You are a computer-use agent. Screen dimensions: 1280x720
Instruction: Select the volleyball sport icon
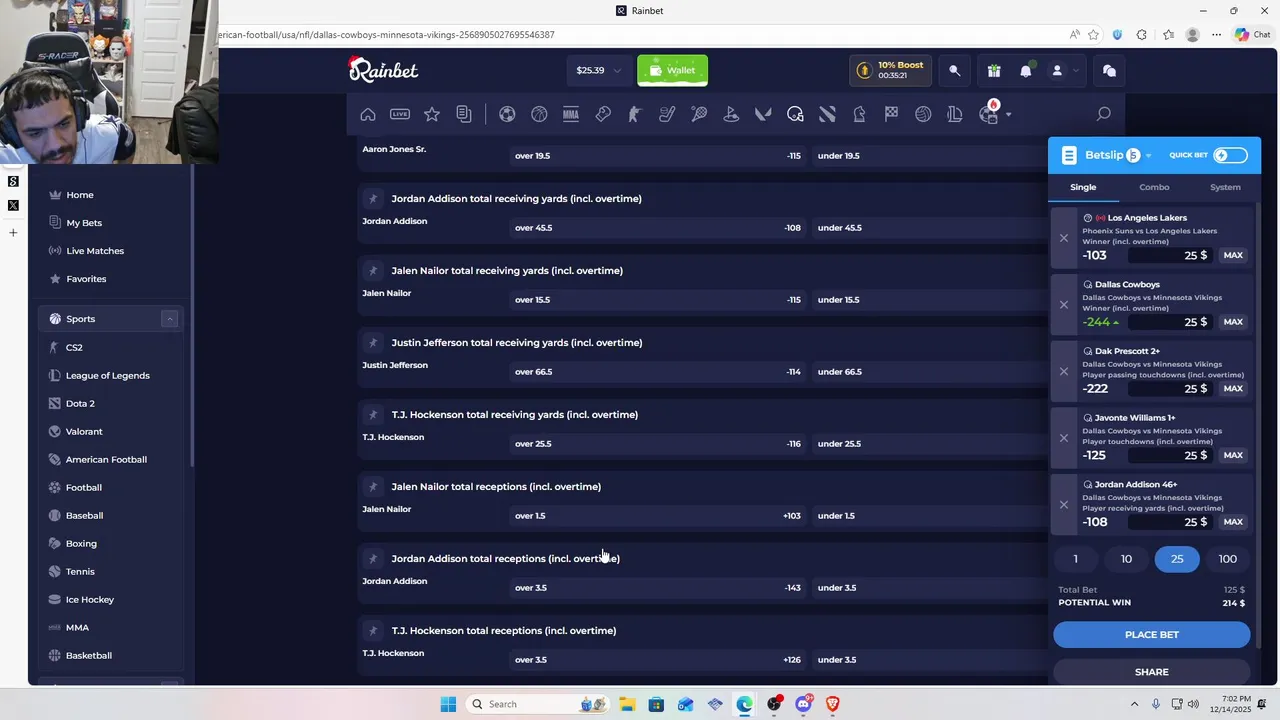[923, 114]
